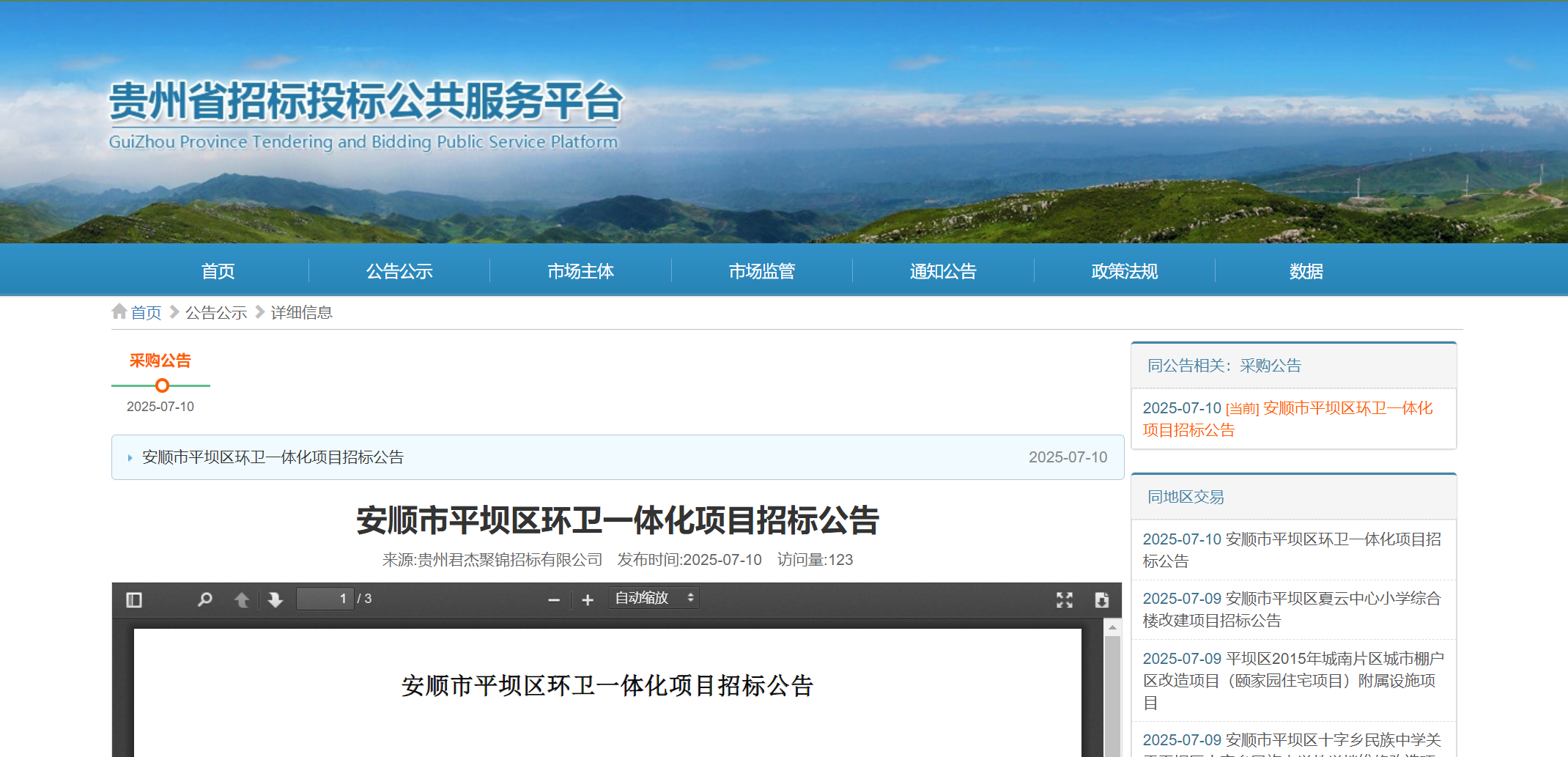Open the 安顺市平坝区环卫一体化项目招标公告 row

pos(618,457)
